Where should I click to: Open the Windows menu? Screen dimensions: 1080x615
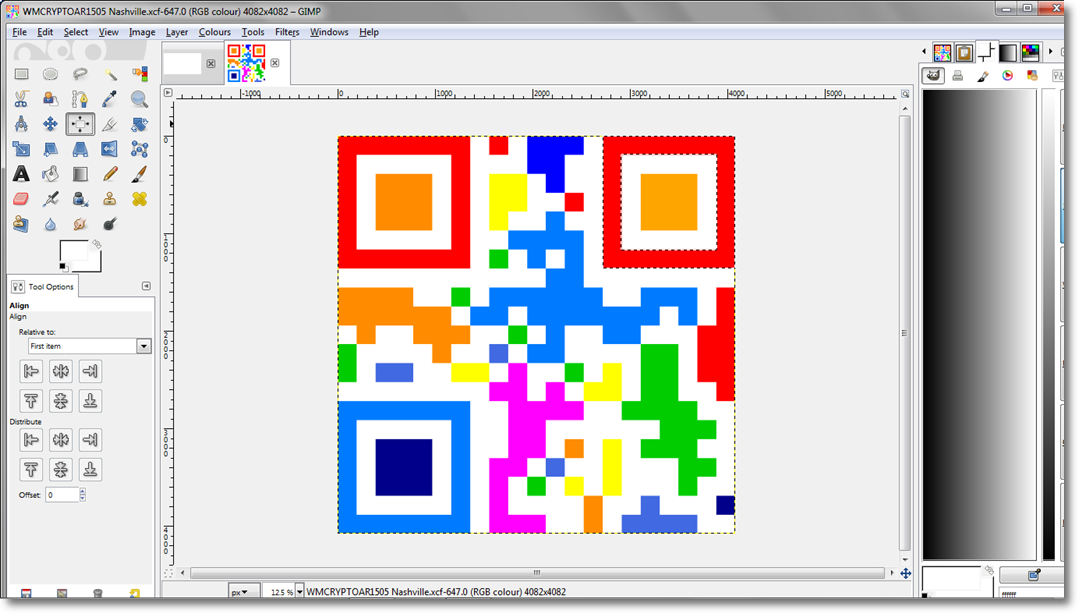(329, 32)
